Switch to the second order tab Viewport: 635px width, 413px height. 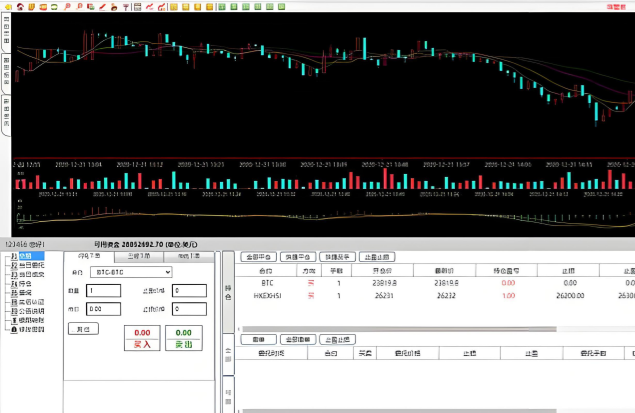[139, 256]
